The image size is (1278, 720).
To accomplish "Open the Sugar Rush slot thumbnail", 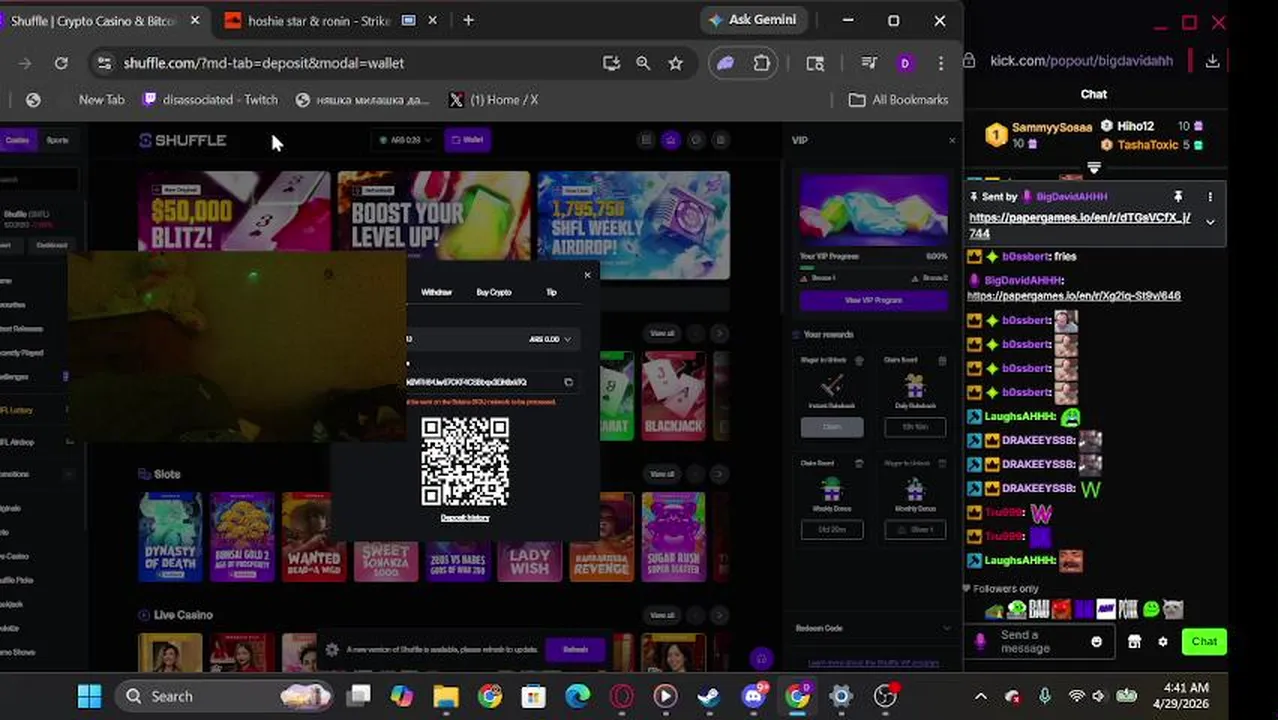I will point(673,537).
